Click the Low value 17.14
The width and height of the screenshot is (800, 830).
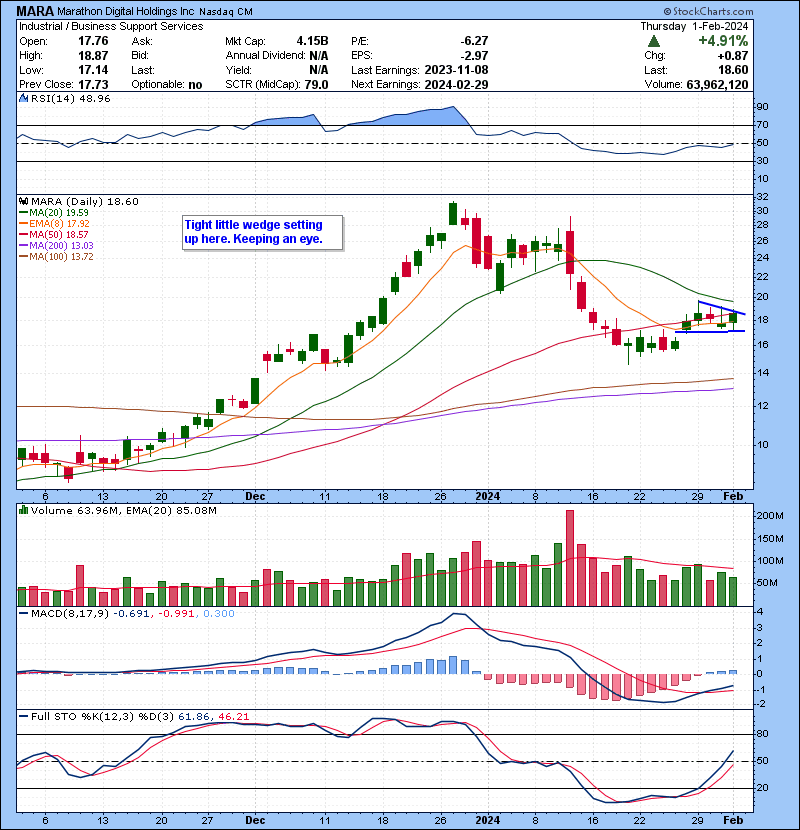93,70
